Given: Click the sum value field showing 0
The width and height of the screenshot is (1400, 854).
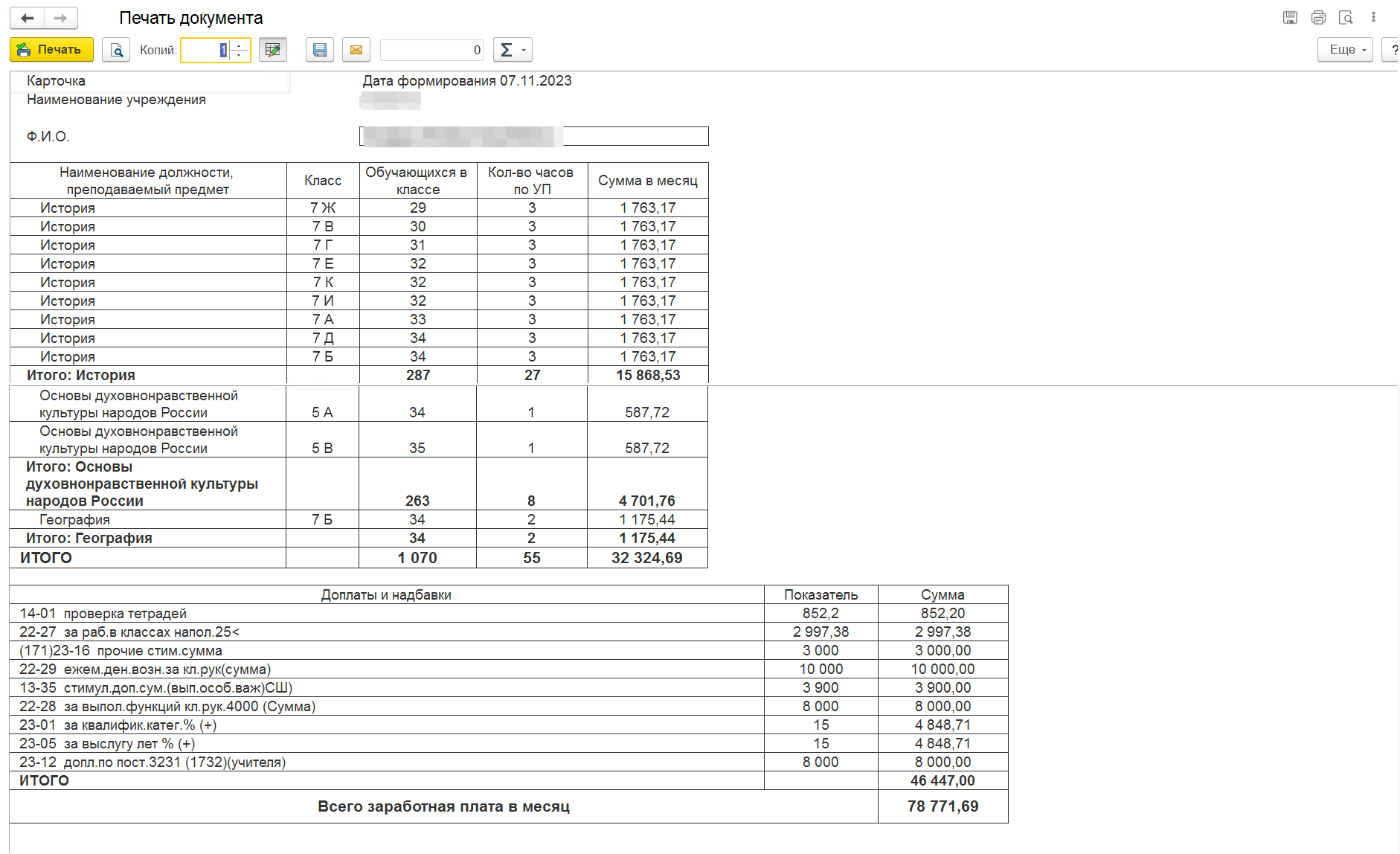Looking at the screenshot, I should tap(431, 50).
